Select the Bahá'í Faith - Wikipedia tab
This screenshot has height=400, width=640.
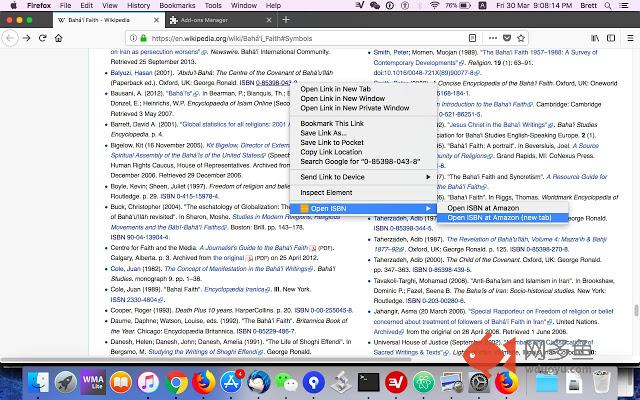(109, 20)
